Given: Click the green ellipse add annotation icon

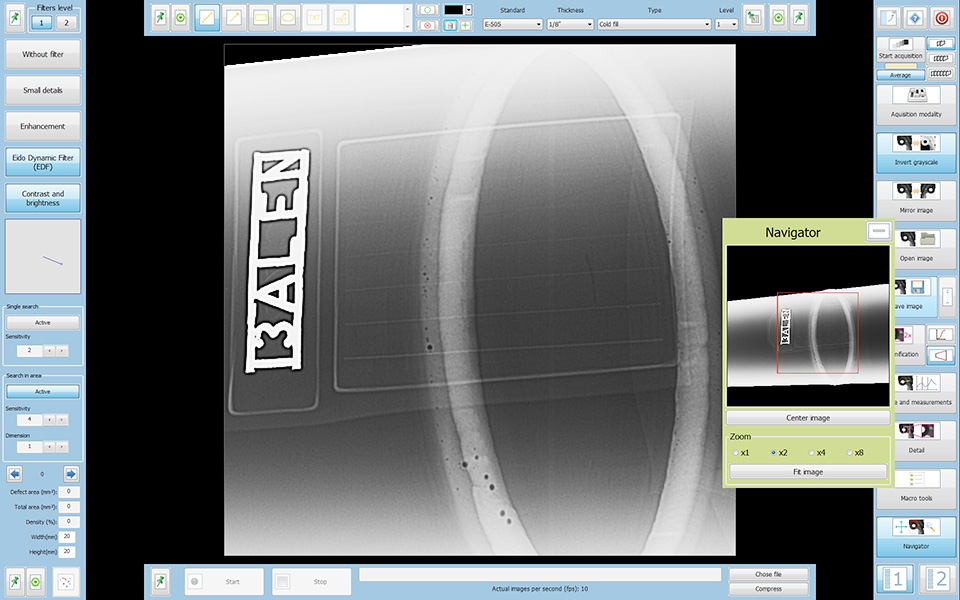Looking at the screenshot, I should [x=427, y=10].
